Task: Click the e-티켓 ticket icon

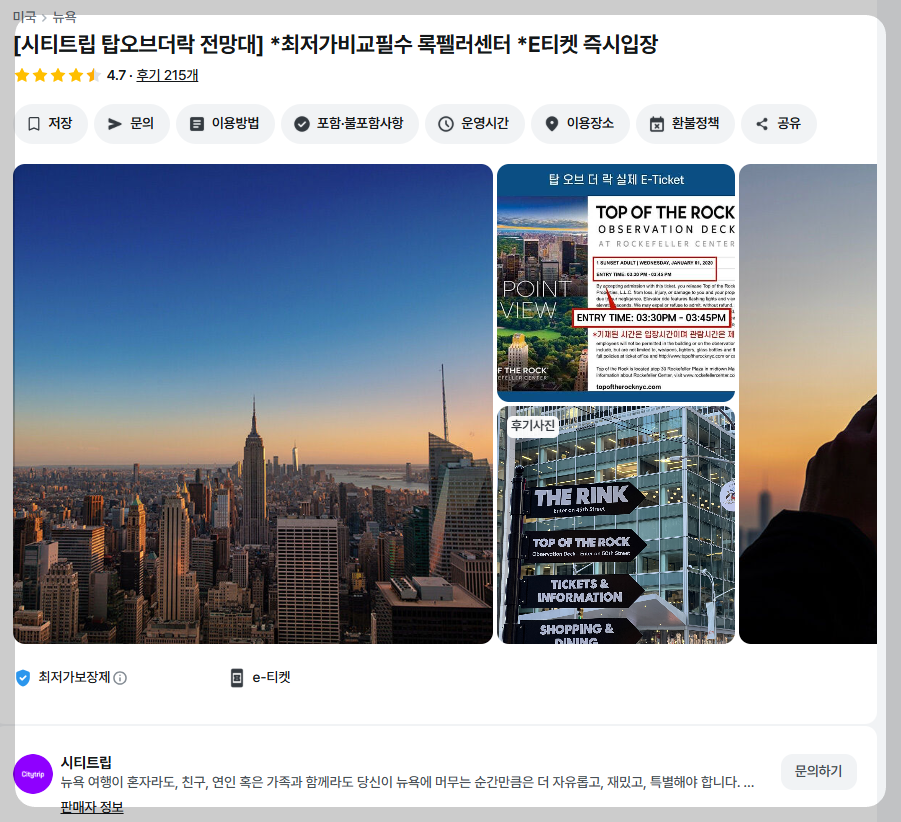Action: [x=237, y=678]
